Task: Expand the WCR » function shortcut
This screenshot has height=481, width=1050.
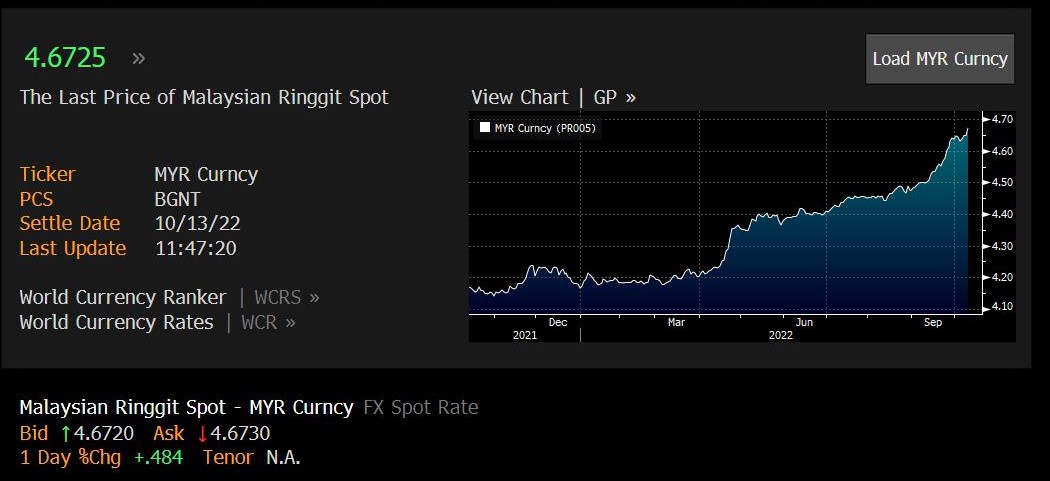Action: [275, 322]
